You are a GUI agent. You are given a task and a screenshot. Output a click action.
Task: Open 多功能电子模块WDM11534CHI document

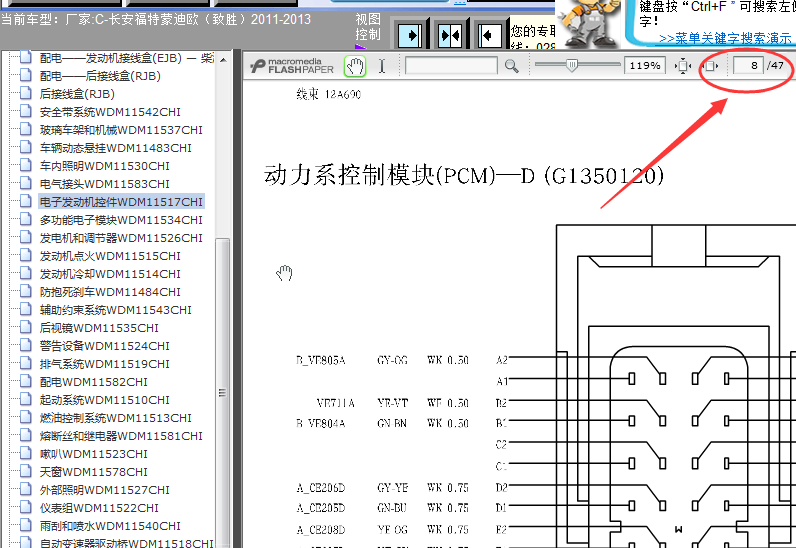[x=121, y=220]
